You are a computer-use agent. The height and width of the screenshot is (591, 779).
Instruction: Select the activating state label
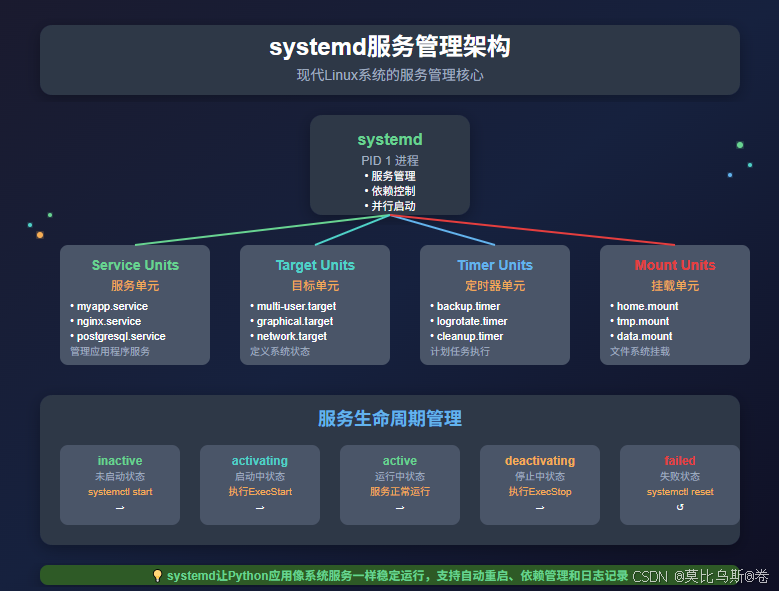tap(260, 461)
